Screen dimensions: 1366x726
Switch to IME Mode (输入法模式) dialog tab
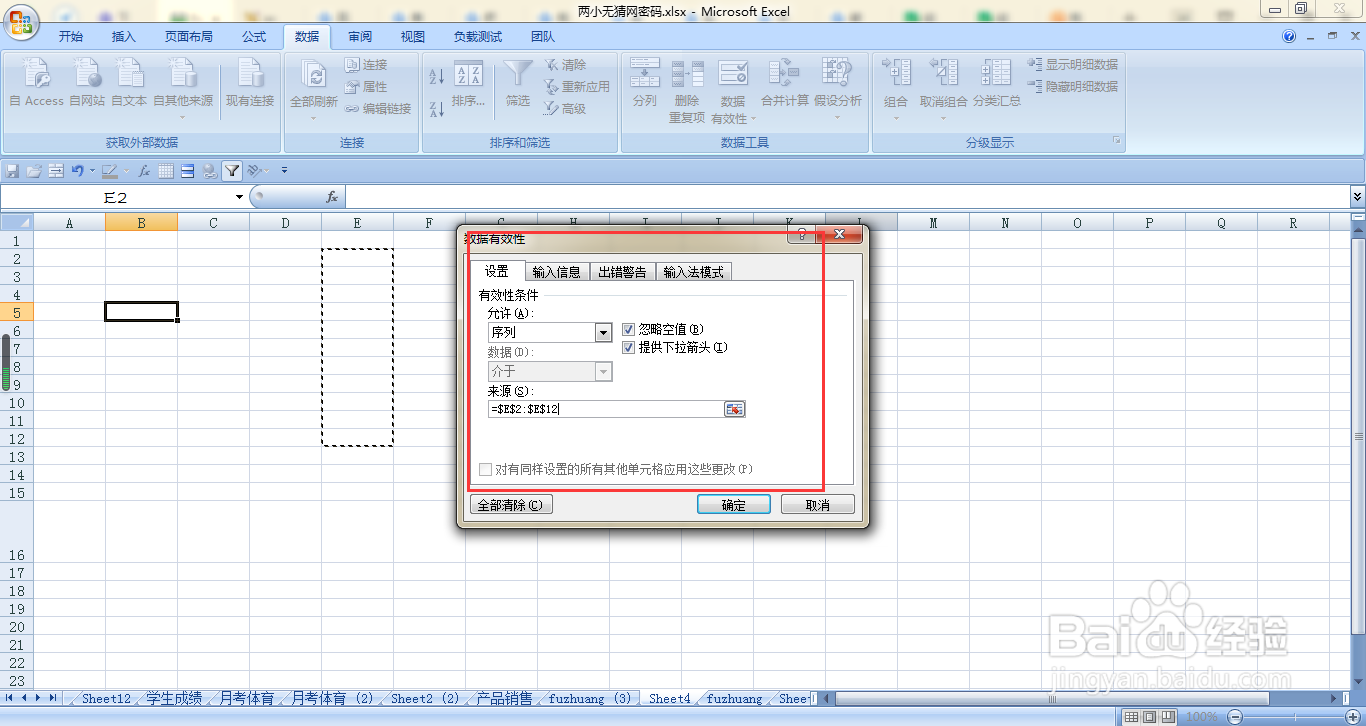point(695,272)
